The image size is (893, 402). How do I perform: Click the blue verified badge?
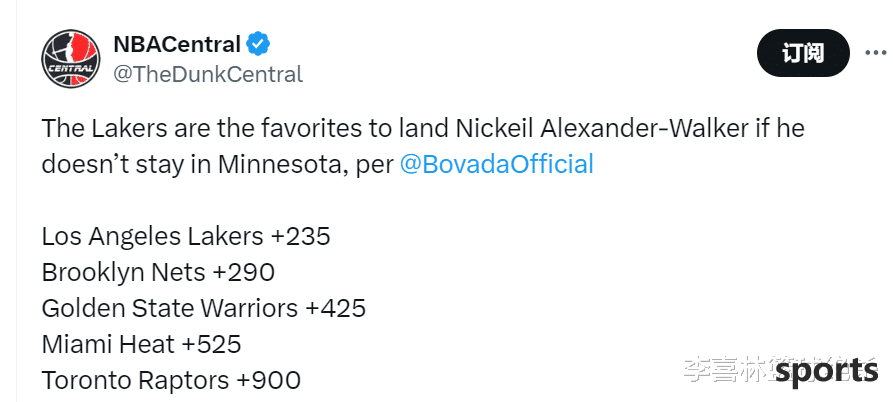(x=258, y=44)
